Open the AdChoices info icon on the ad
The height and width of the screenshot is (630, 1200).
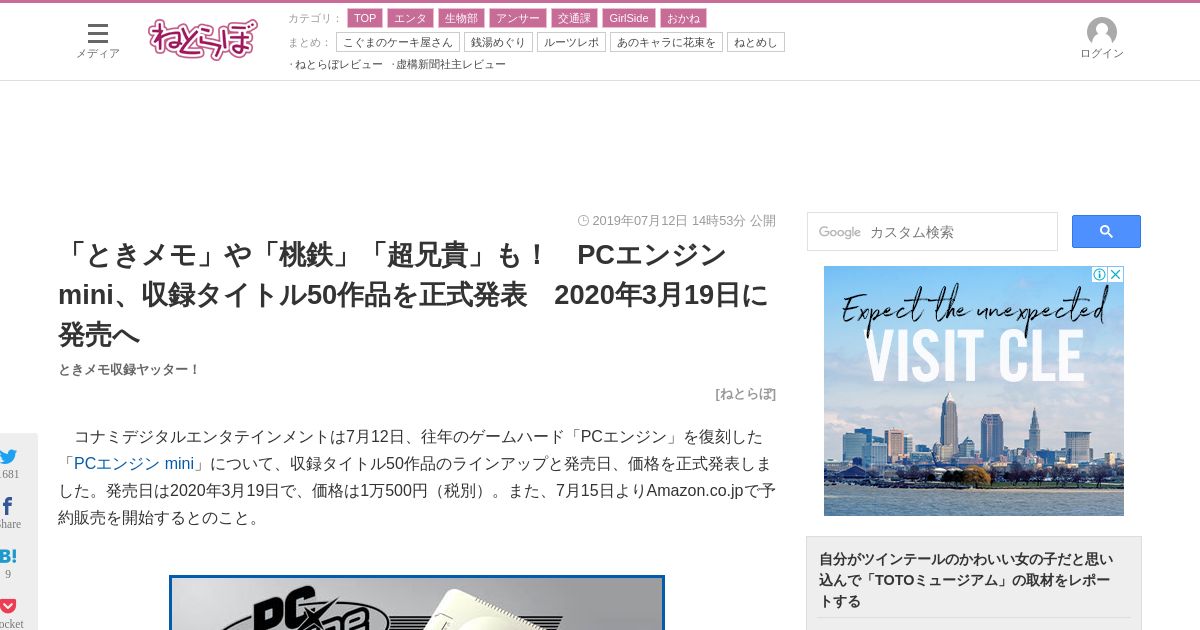[1099, 274]
